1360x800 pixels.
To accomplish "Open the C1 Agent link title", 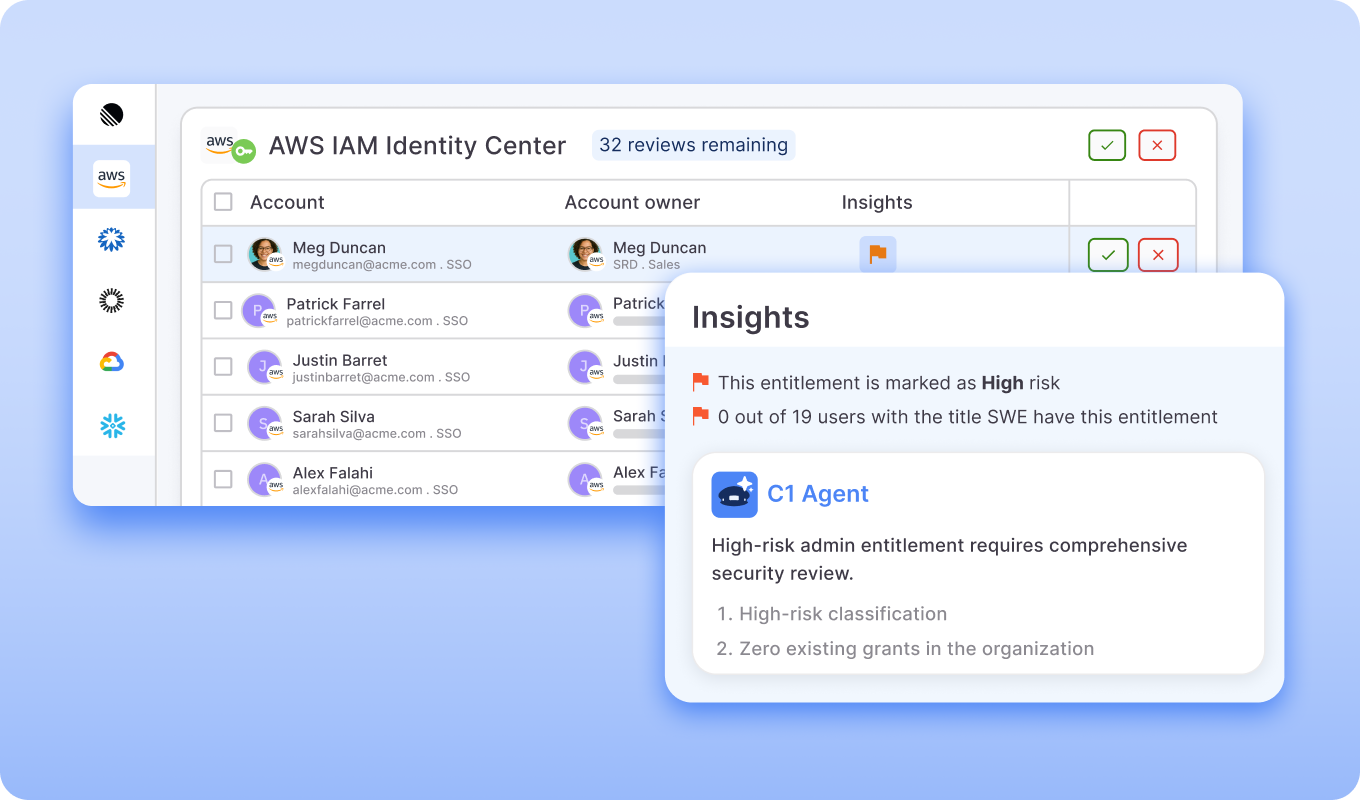I will point(817,494).
